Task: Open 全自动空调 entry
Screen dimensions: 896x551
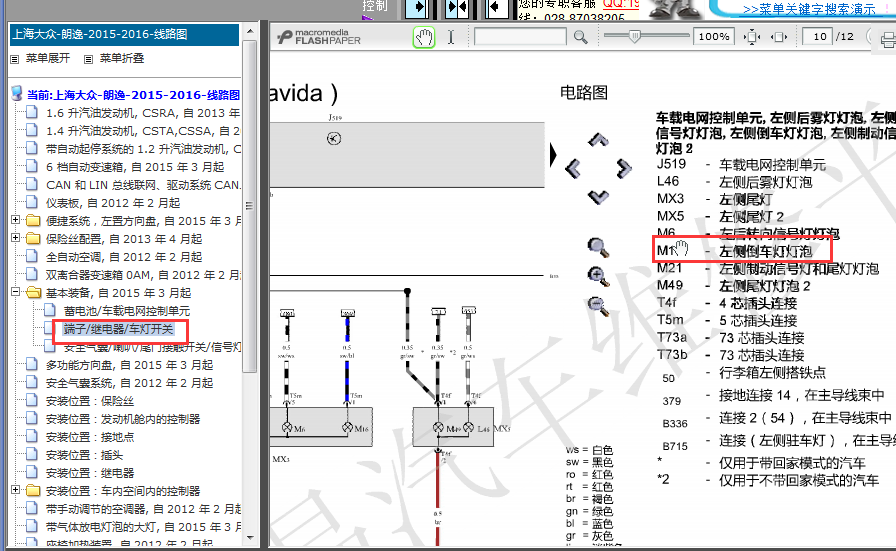Action: pyautogui.click(x=124, y=257)
